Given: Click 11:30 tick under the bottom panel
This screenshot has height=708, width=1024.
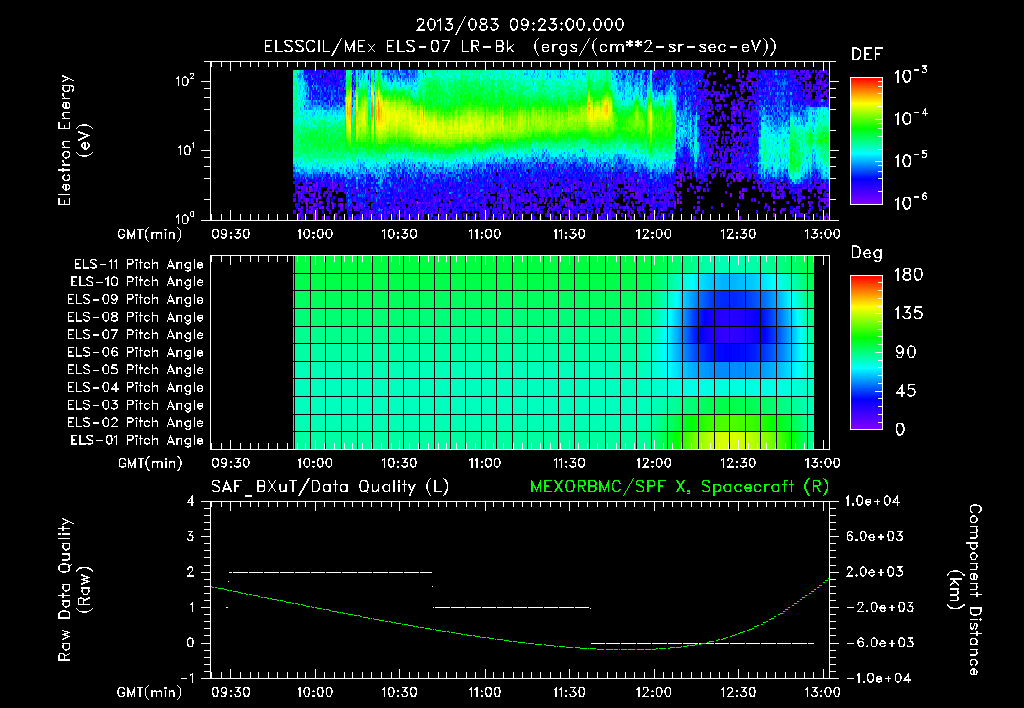Looking at the screenshot, I should pos(568,692).
